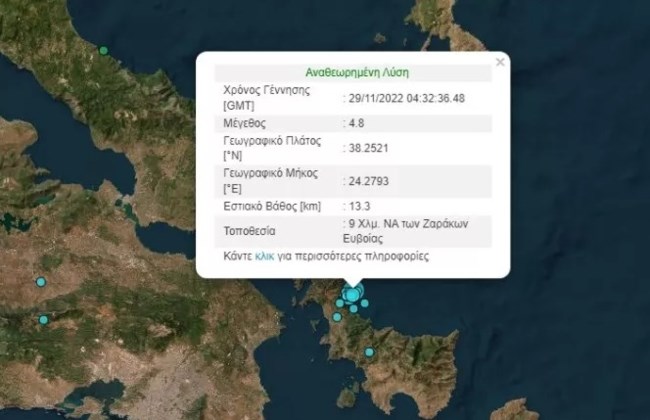Image resolution: width=650 pixels, height=420 pixels.
Task: Click the largest epicenter marker below the popup
Action: pos(352,295)
